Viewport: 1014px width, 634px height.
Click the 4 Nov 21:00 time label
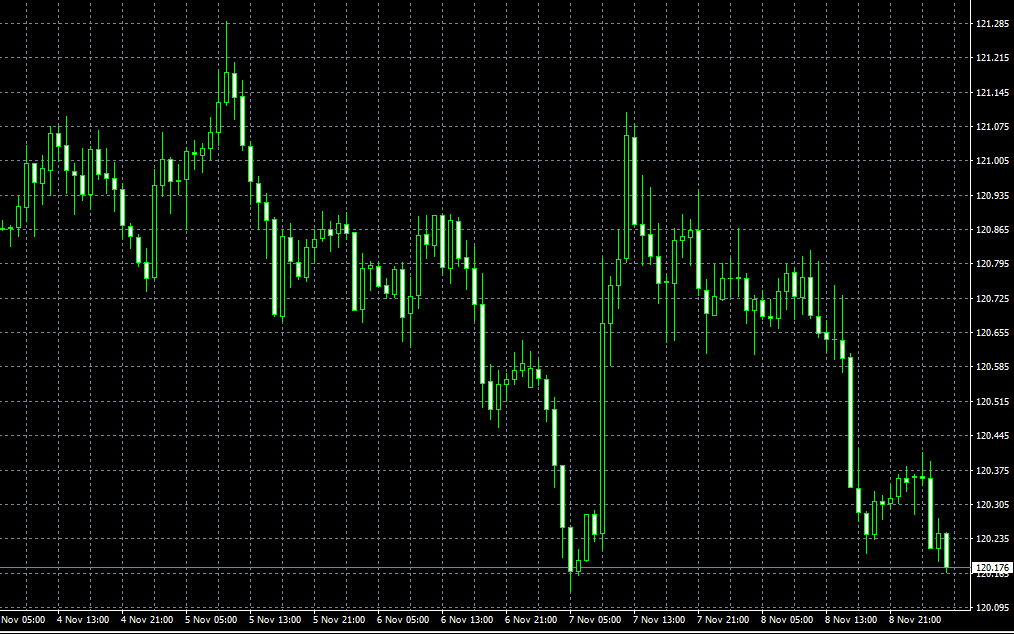click(147, 620)
